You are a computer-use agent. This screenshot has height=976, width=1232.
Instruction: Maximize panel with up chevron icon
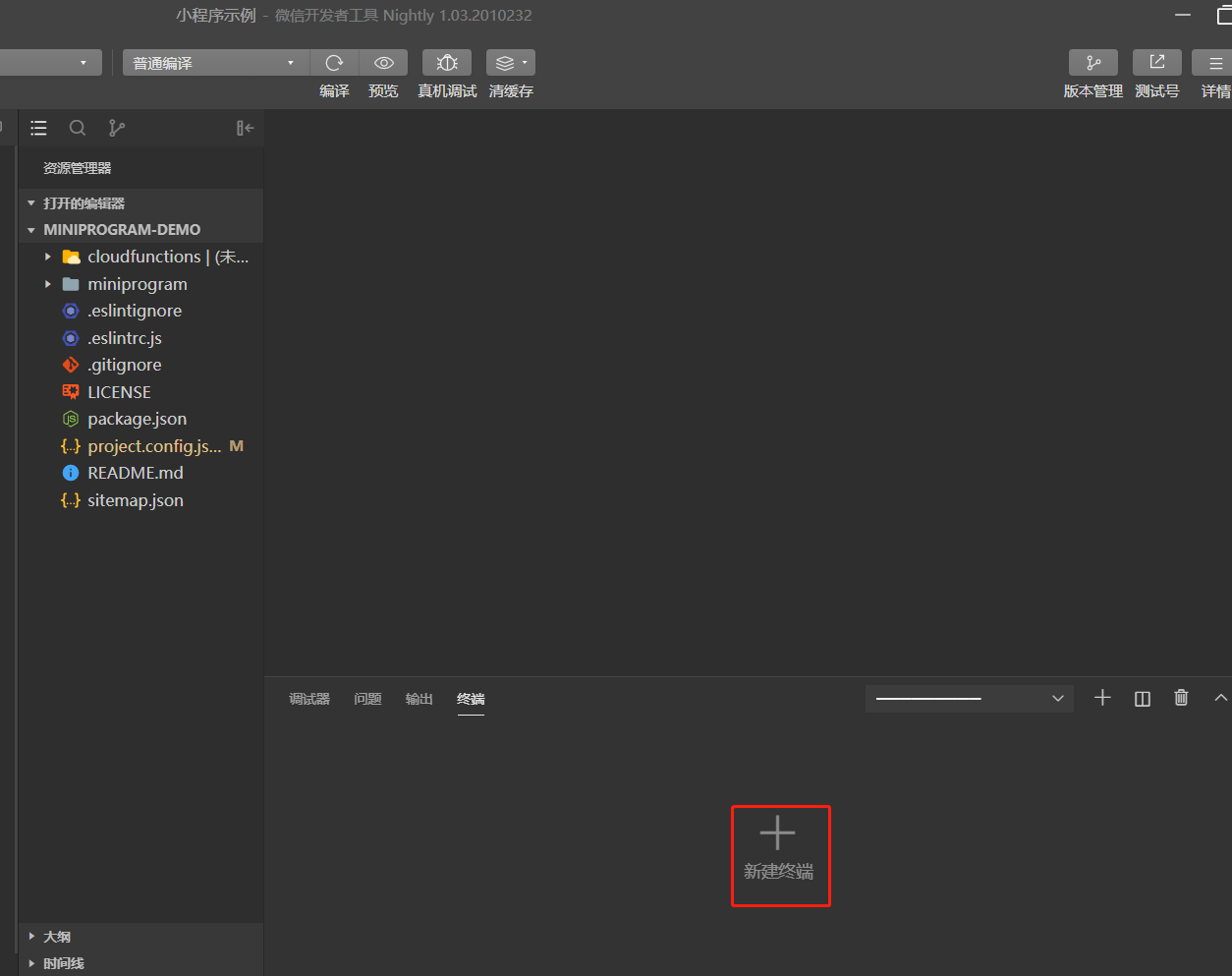[x=1221, y=698]
